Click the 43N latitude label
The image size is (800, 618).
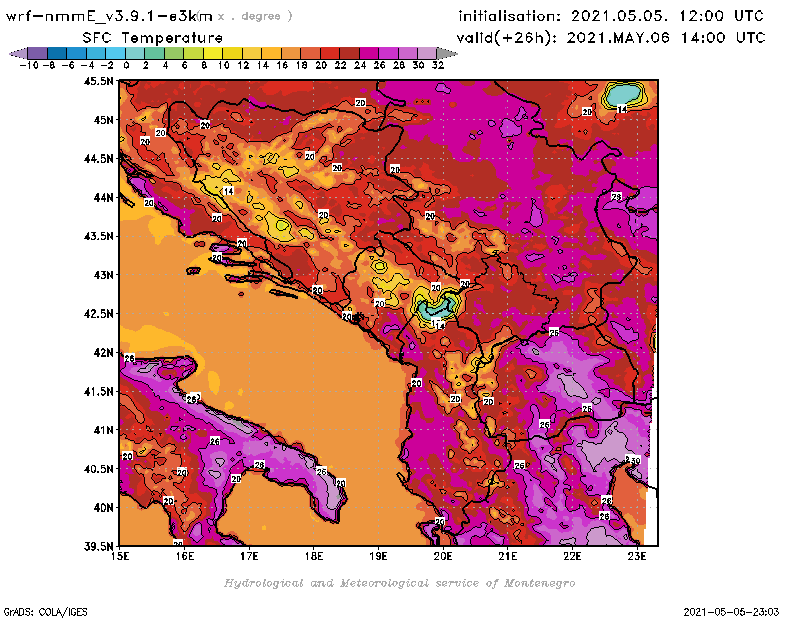(x=103, y=275)
